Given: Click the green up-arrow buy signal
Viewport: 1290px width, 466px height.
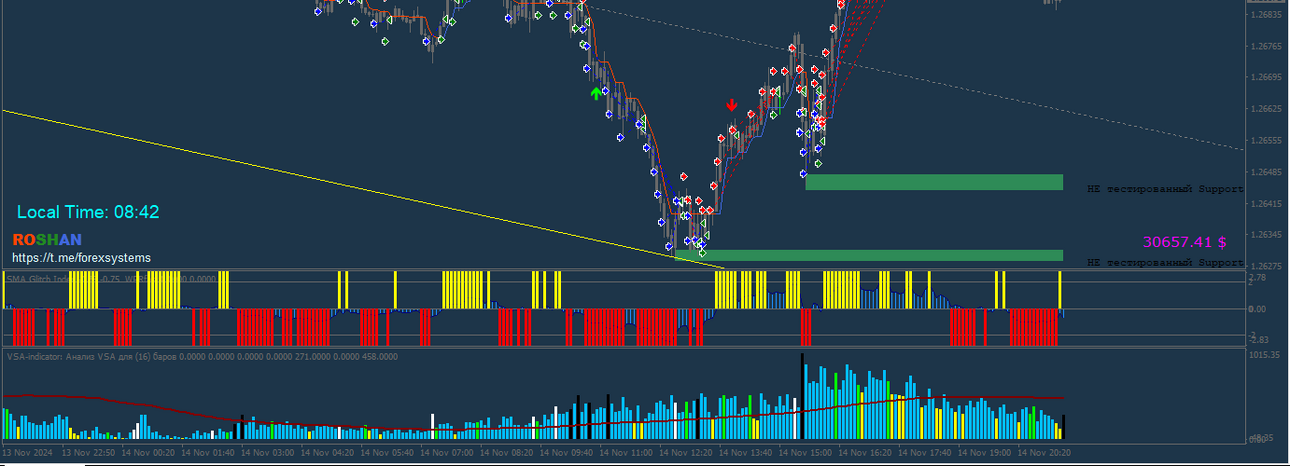Looking at the screenshot, I should click(x=596, y=93).
